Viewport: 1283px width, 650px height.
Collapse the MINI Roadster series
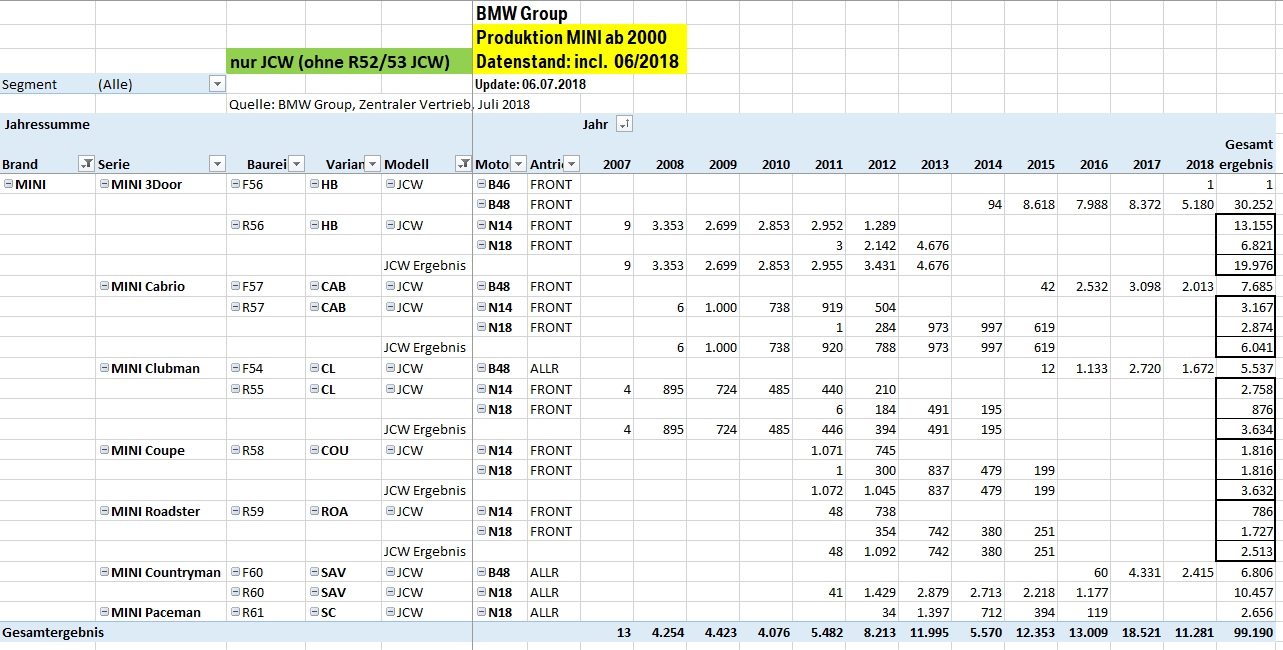(x=105, y=511)
